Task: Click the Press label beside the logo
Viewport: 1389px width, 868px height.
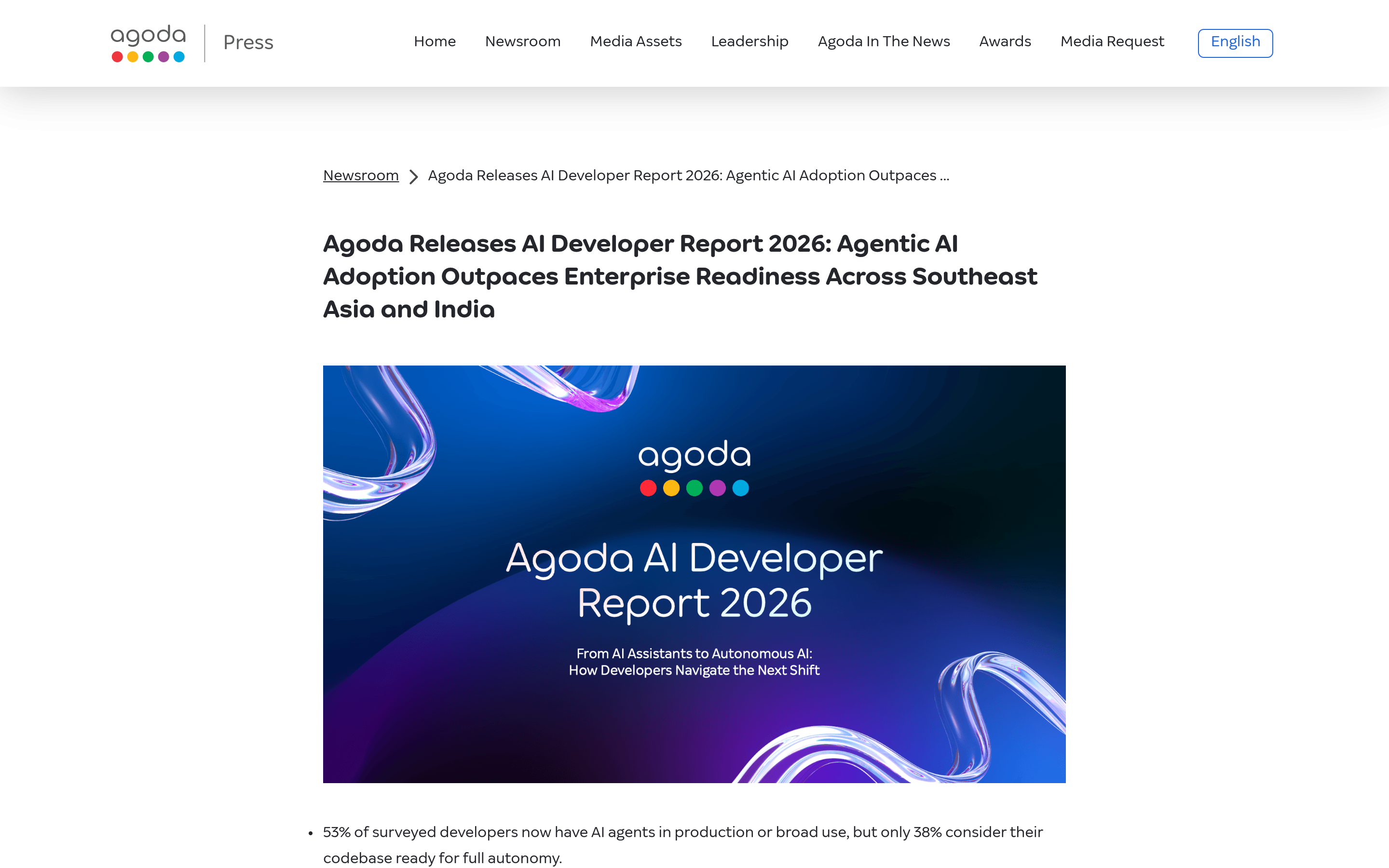Action: tap(248, 42)
